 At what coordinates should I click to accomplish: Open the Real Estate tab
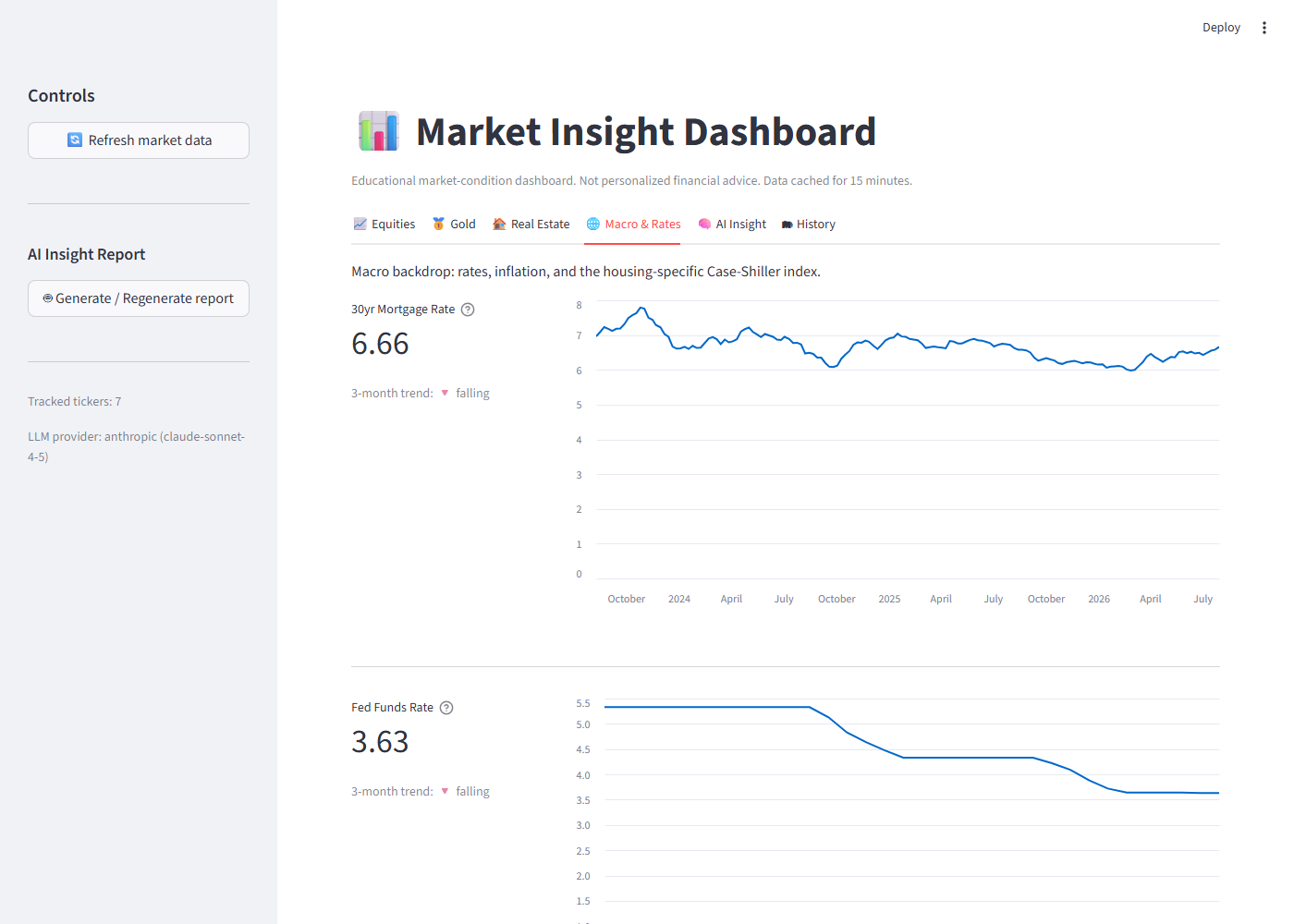(x=531, y=225)
